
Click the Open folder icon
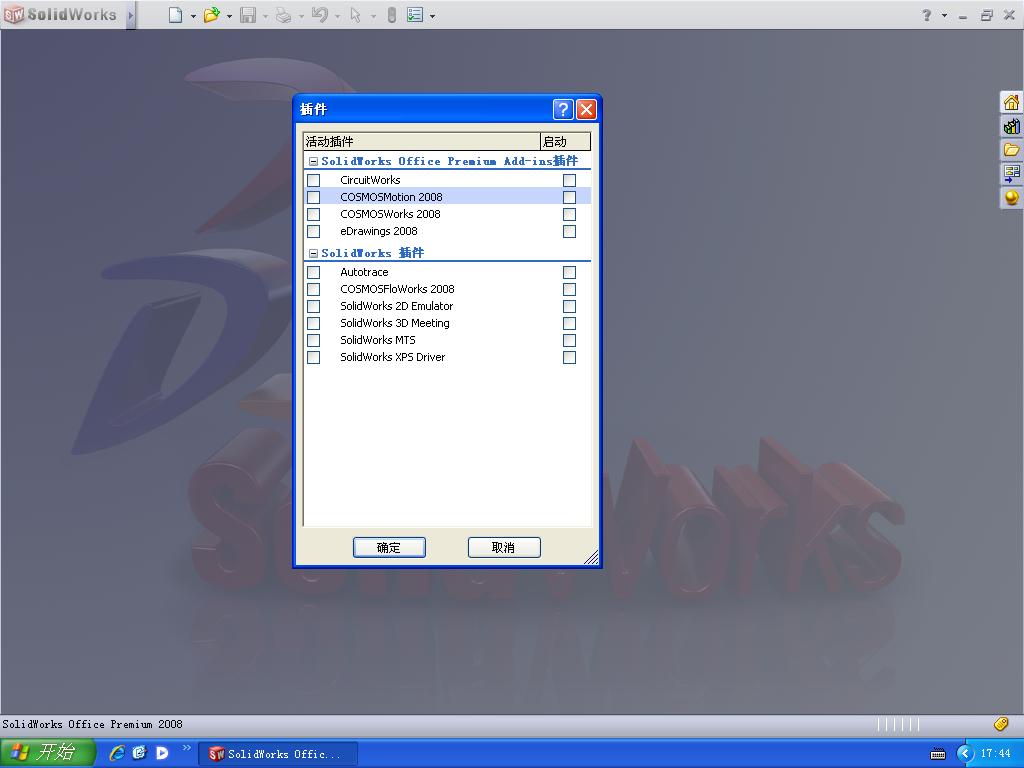[211, 14]
